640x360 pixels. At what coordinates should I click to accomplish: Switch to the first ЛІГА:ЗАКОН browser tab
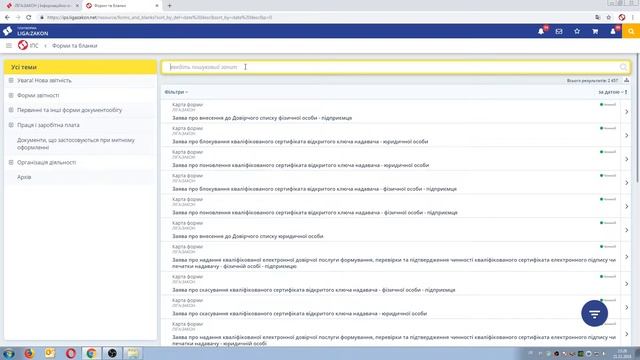coord(41,6)
